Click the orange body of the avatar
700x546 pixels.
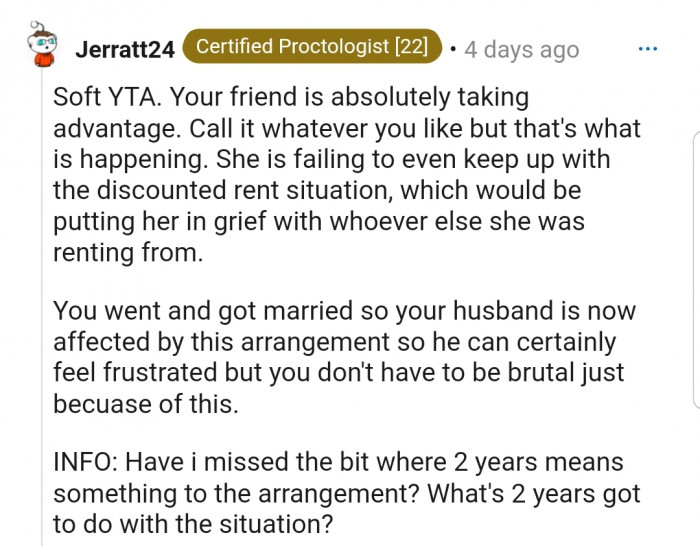click(44, 59)
